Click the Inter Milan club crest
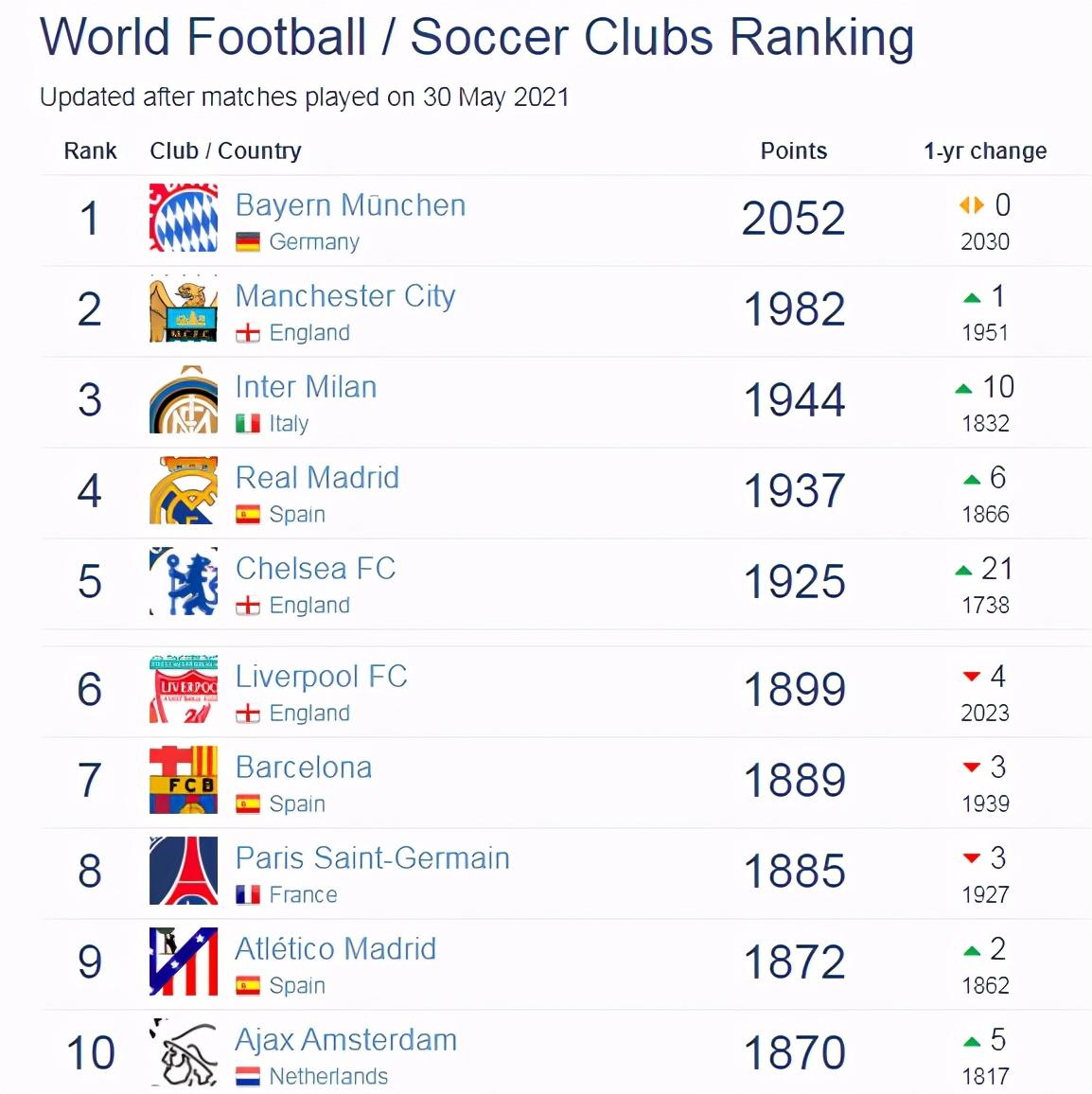Viewport: 1092px width, 1094px height. pos(184,400)
